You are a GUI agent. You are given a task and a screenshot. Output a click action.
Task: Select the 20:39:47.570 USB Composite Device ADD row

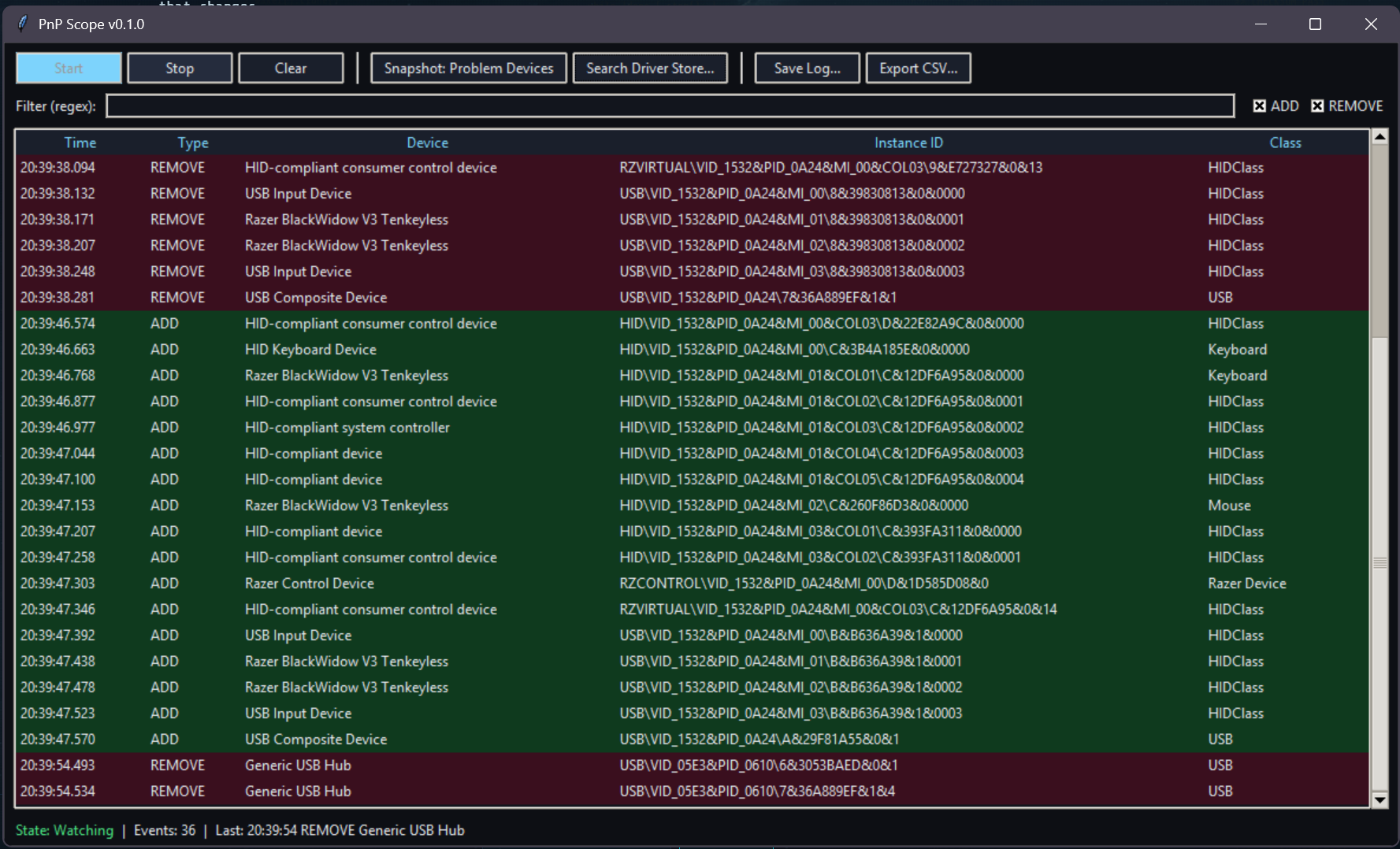point(692,739)
